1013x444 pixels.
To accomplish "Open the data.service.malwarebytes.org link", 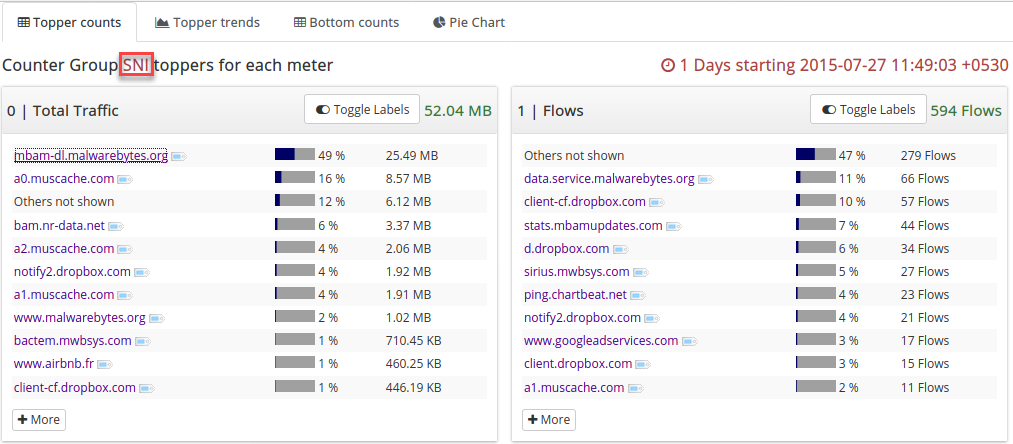I will [609, 179].
